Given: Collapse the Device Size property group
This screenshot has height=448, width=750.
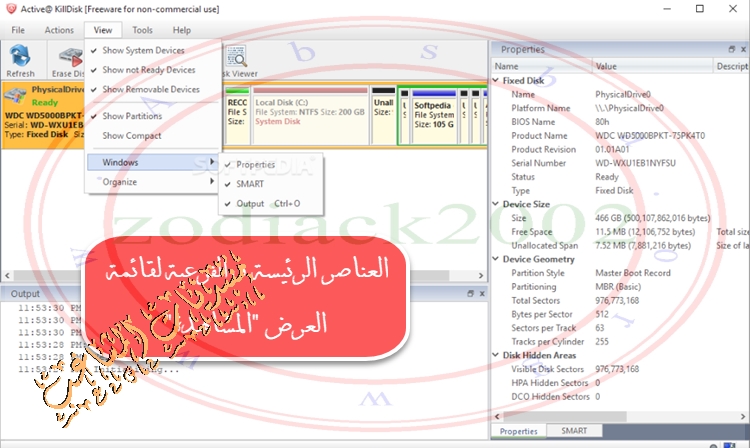Looking at the screenshot, I should (x=496, y=204).
